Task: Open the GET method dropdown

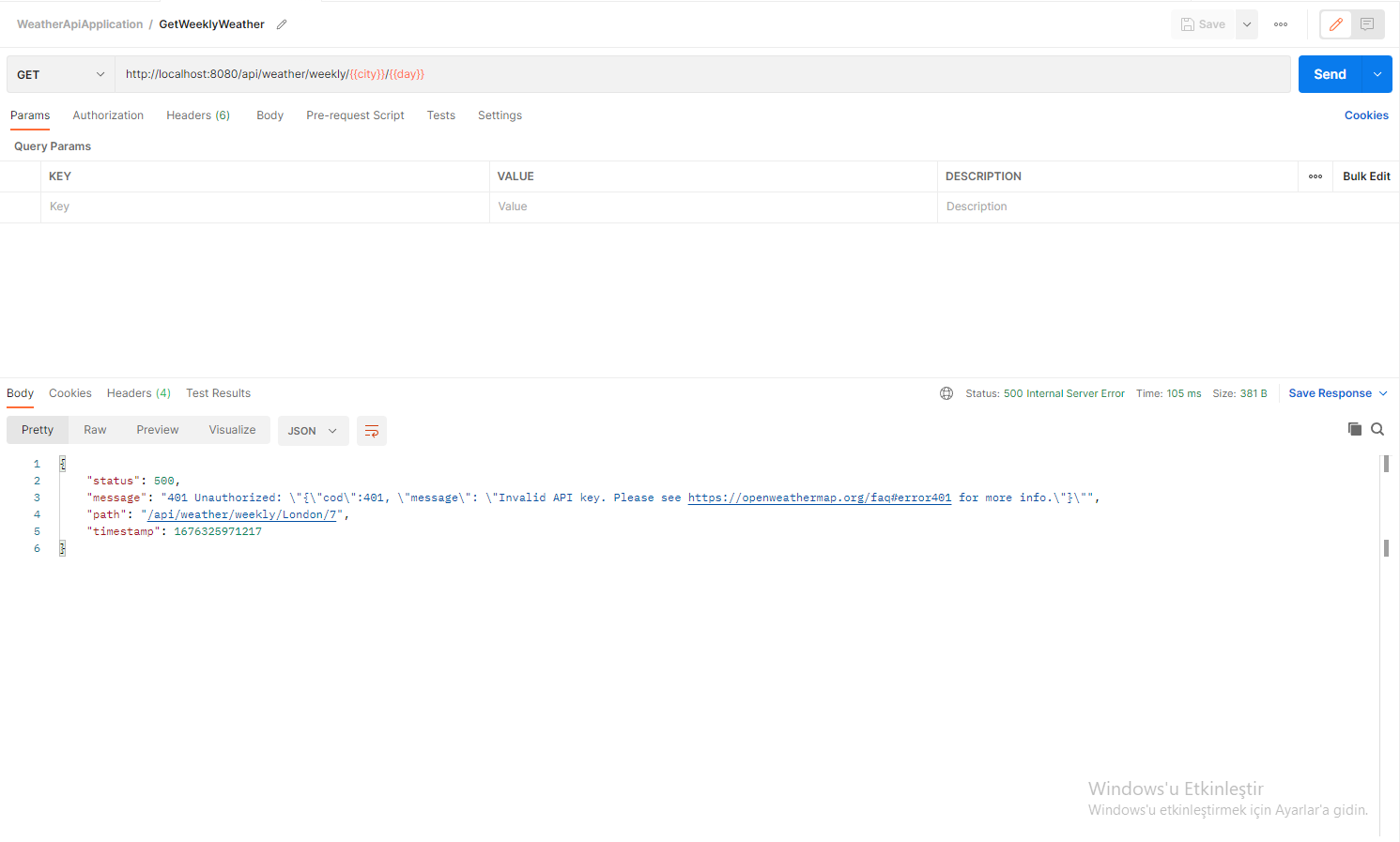Action: click(x=59, y=73)
